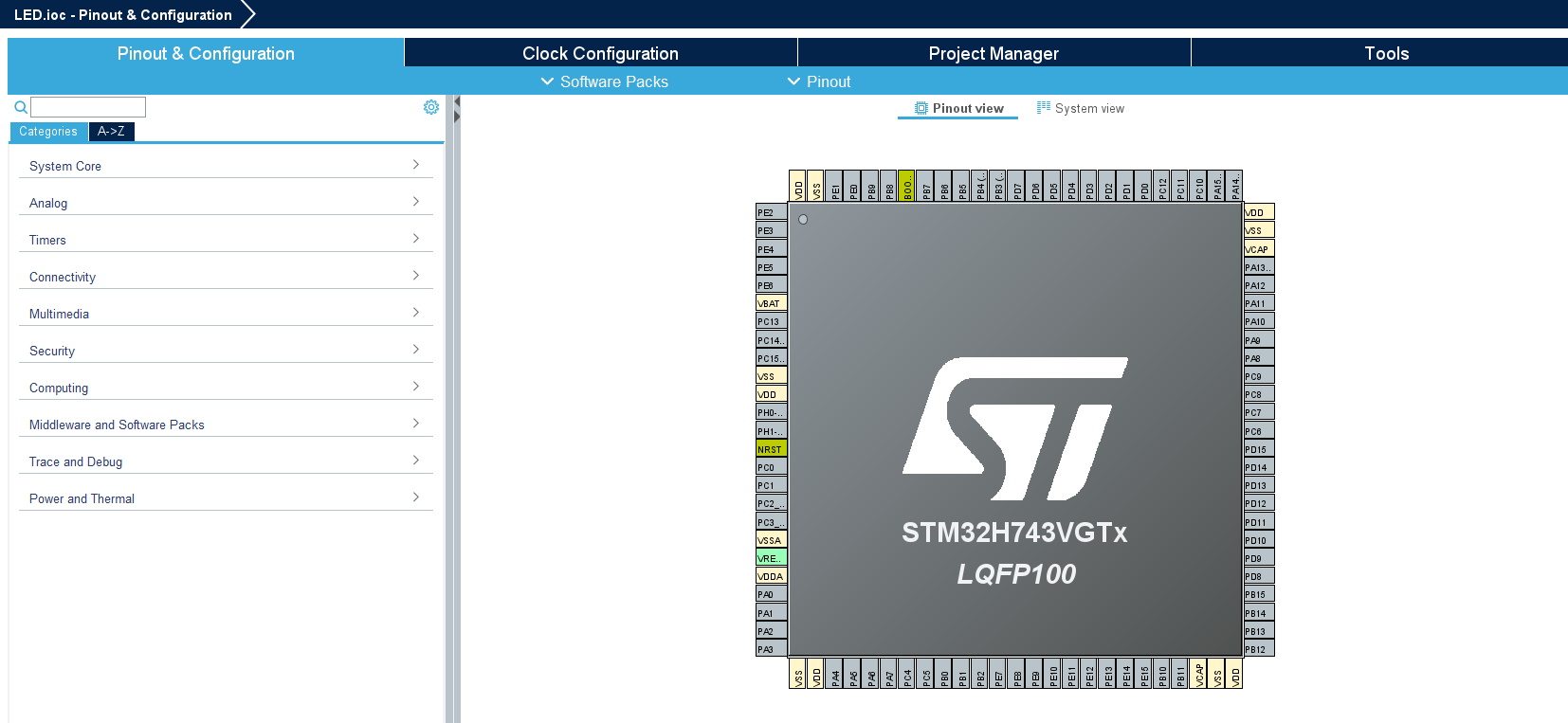
Task: Select pin PC4 on bottom edge
Action: [x=907, y=674]
